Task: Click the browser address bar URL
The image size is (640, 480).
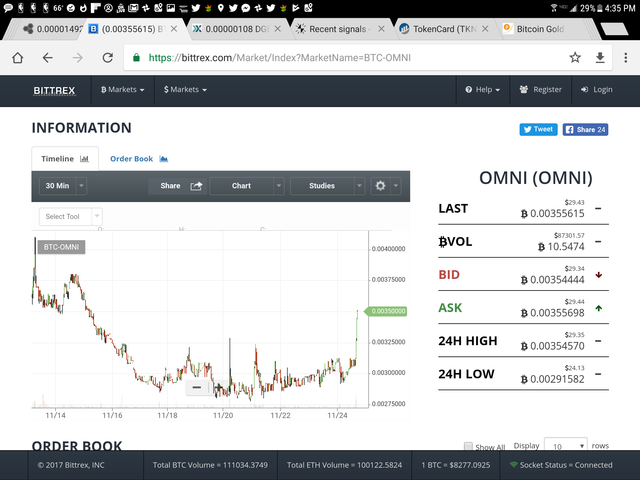Action: click(x=280, y=58)
